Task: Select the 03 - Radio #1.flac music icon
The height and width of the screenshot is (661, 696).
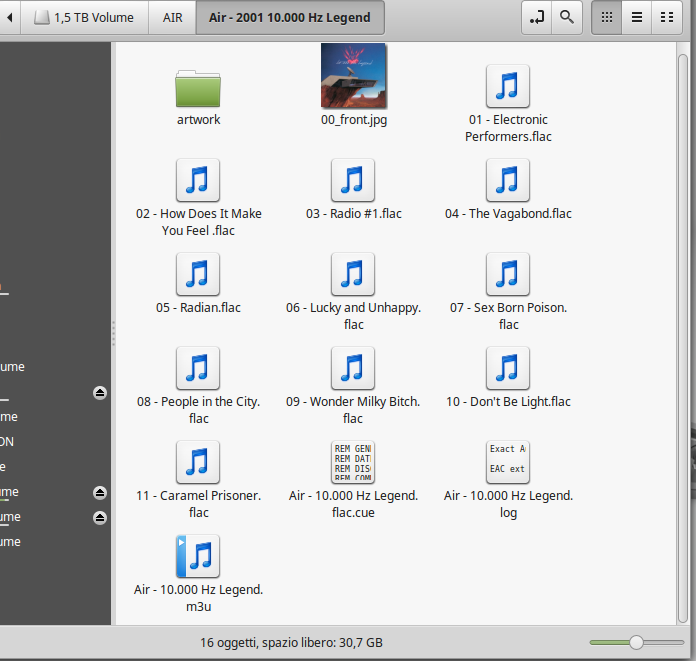Action: point(353,180)
